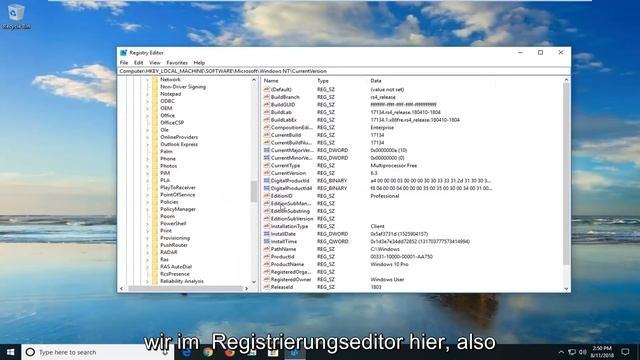640x360 pixels.
Task: Click the volume icon in system tray
Action: [x=583, y=352]
